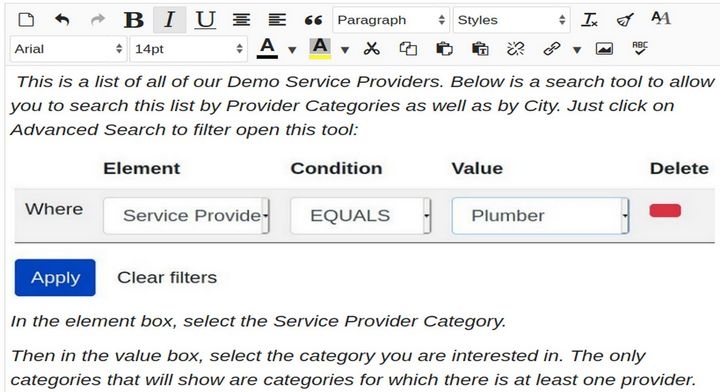
Task: Cut selection with scissors icon
Action: 371,48
